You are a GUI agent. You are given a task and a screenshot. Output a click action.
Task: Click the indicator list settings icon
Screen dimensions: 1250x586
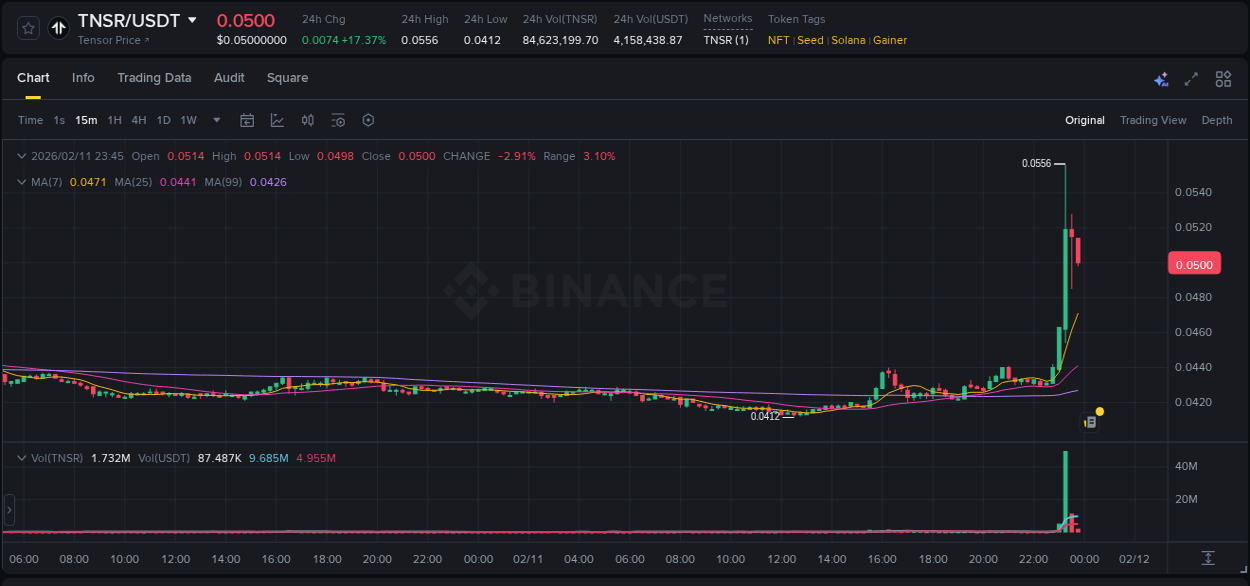pos(338,120)
